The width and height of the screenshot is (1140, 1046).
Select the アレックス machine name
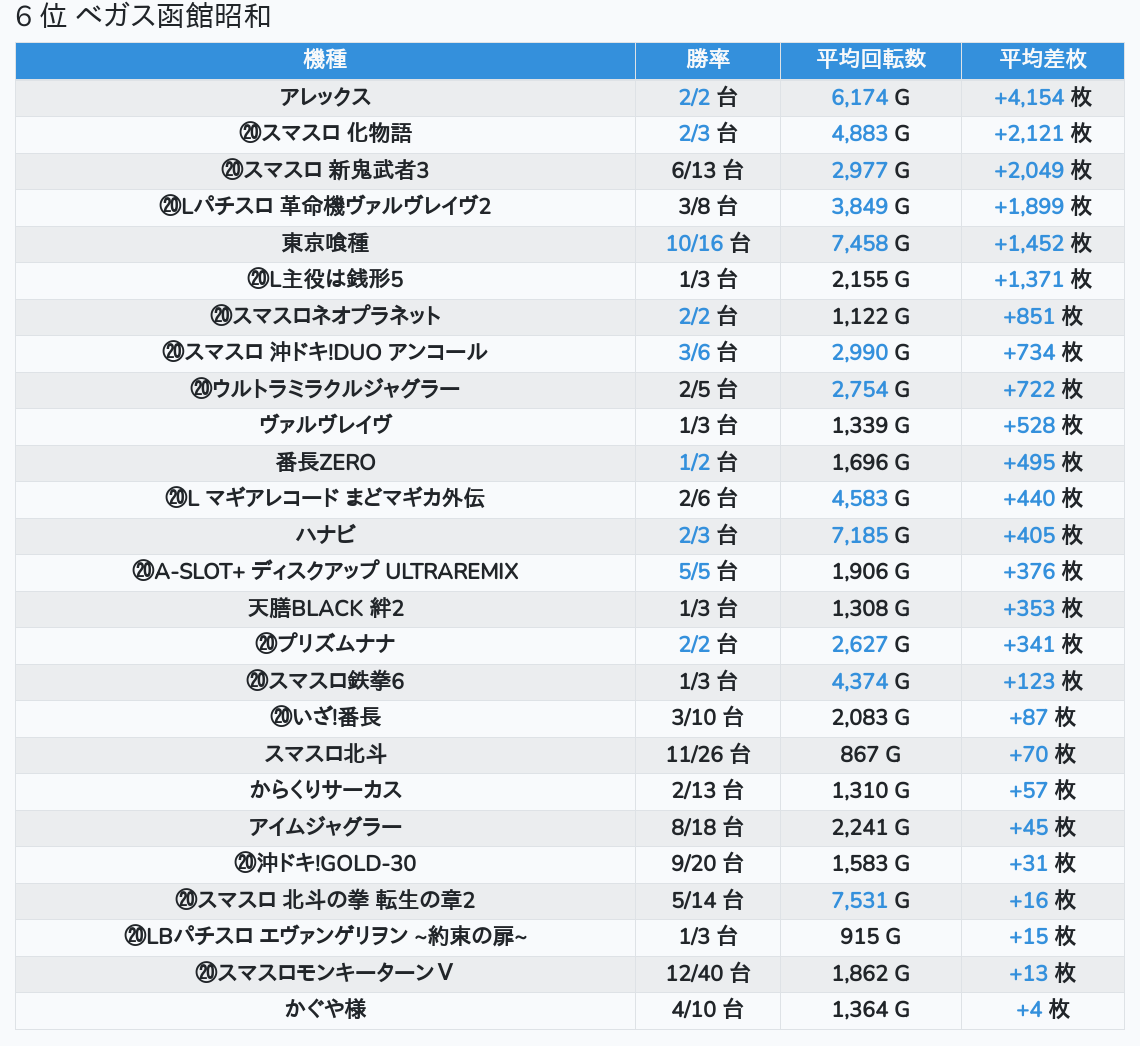pos(325,97)
